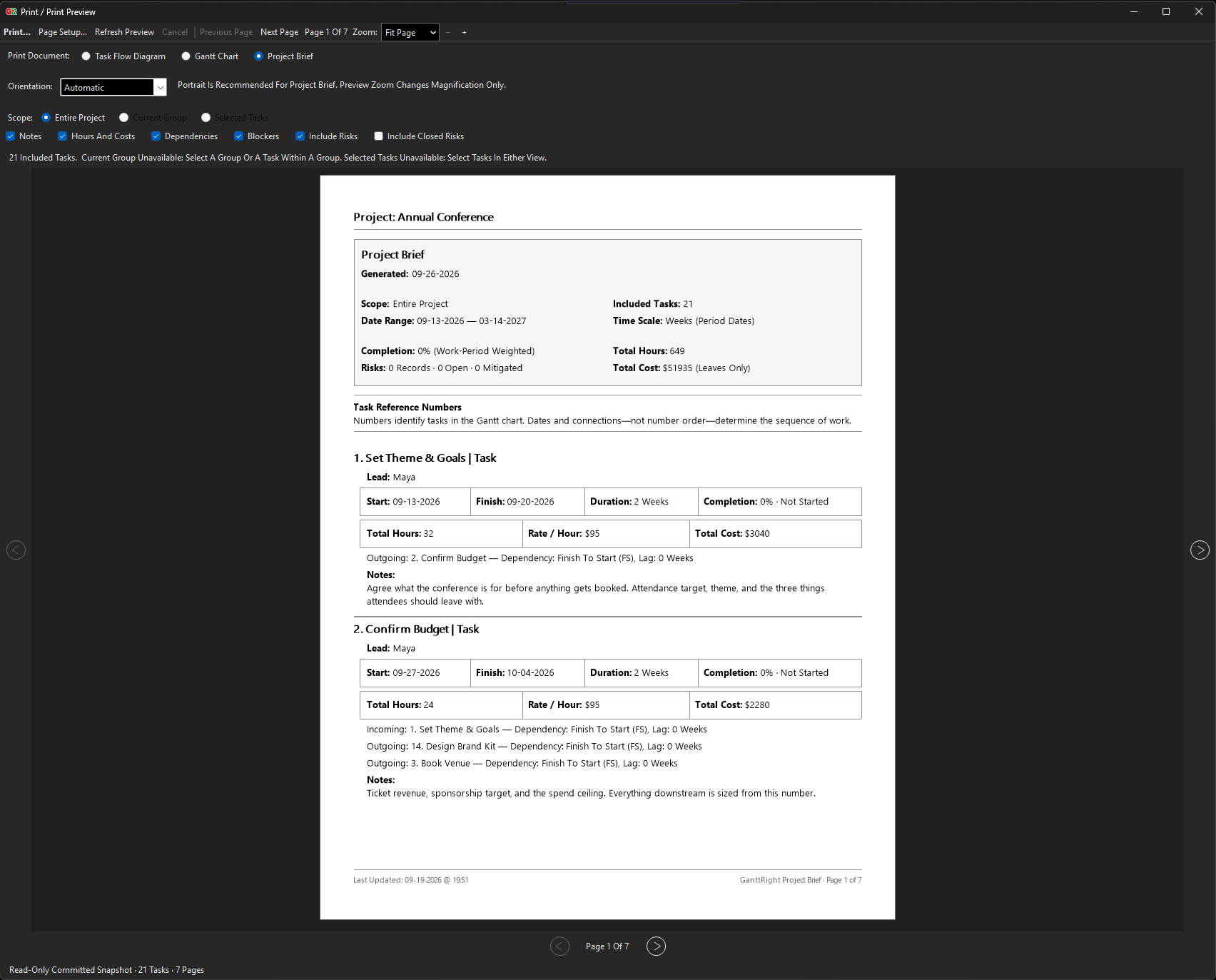Image resolution: width=1216 pixels, height=980 pixels.
Task: Zoom out with the minus button
Action: tap(448, 32)
